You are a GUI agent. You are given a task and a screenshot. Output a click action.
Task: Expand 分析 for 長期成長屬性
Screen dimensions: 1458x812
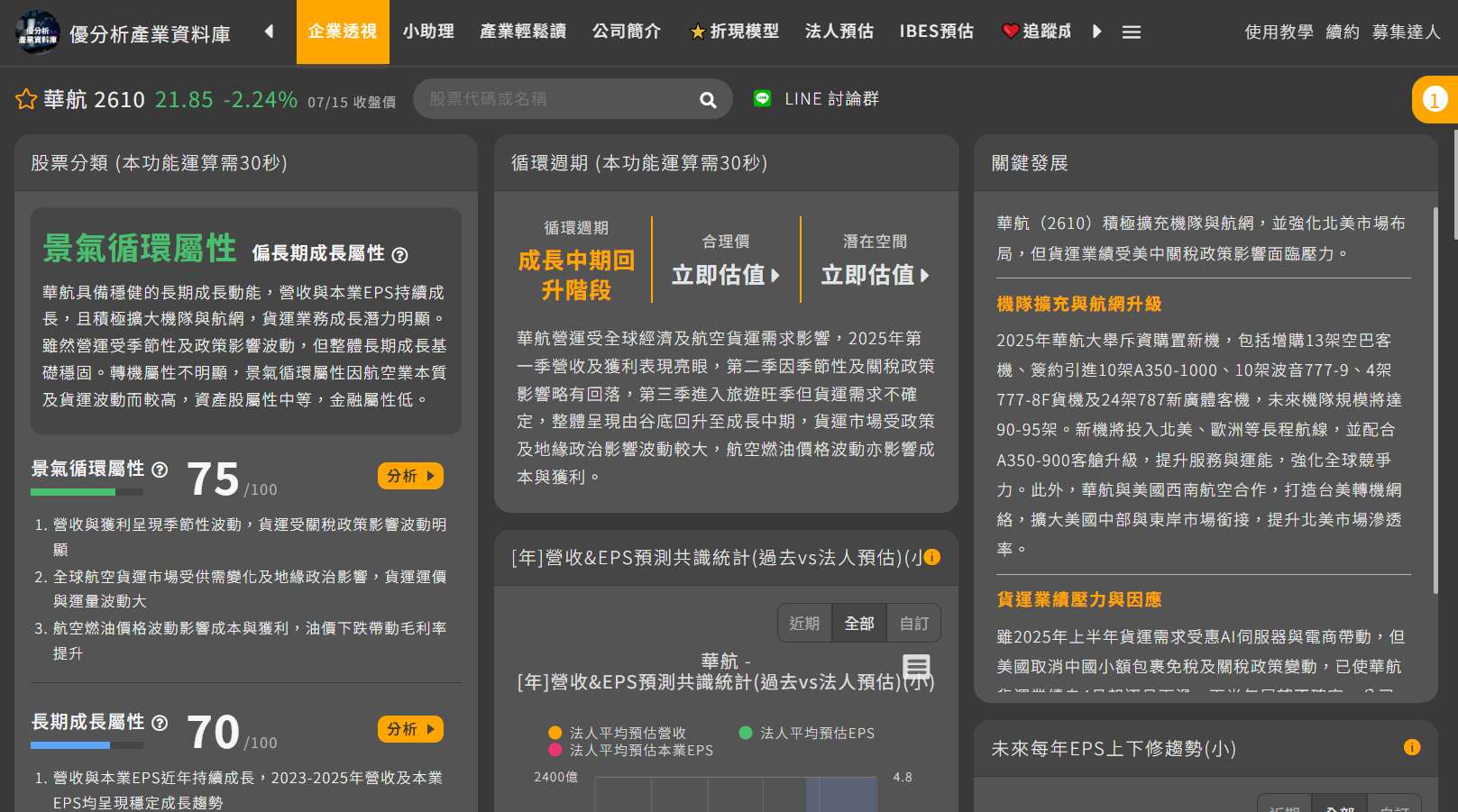point(410,729)
